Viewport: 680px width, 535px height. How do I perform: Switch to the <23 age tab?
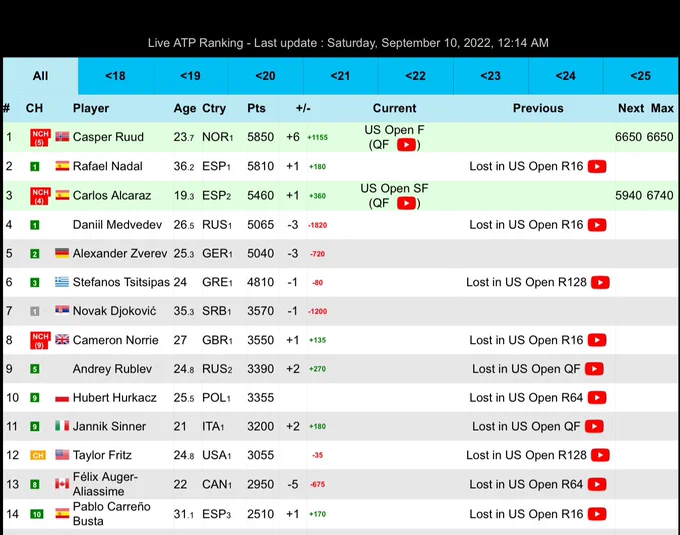tap(490, 76)
